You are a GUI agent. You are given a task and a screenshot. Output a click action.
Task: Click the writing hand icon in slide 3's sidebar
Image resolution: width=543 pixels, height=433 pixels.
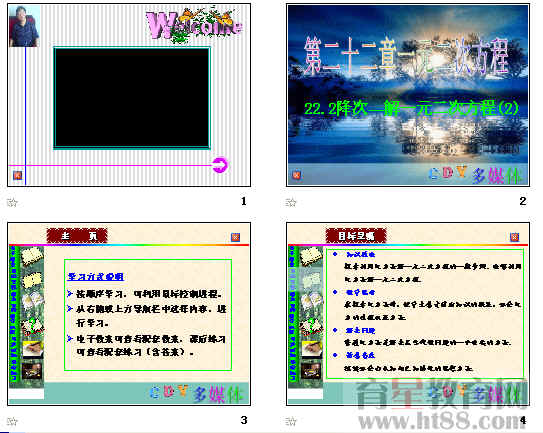(33, 350)
